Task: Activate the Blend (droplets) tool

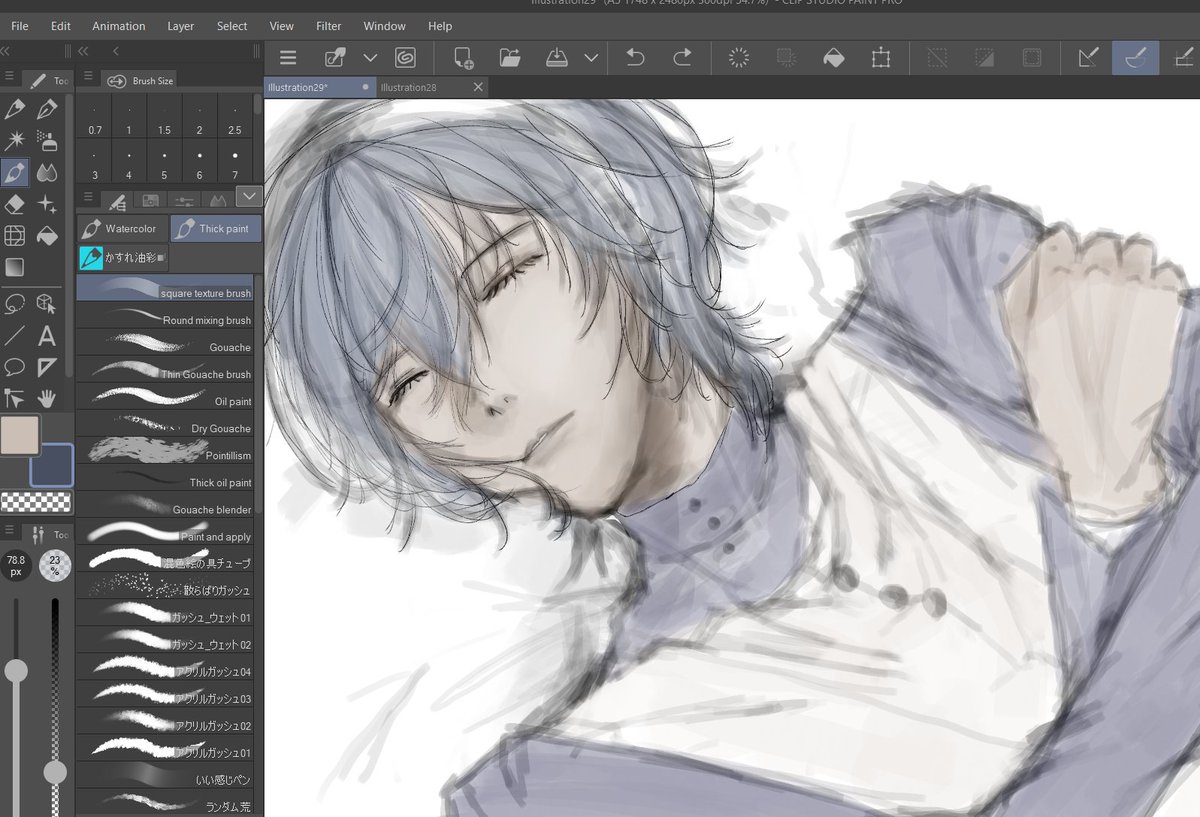Action: coord(46,172)
